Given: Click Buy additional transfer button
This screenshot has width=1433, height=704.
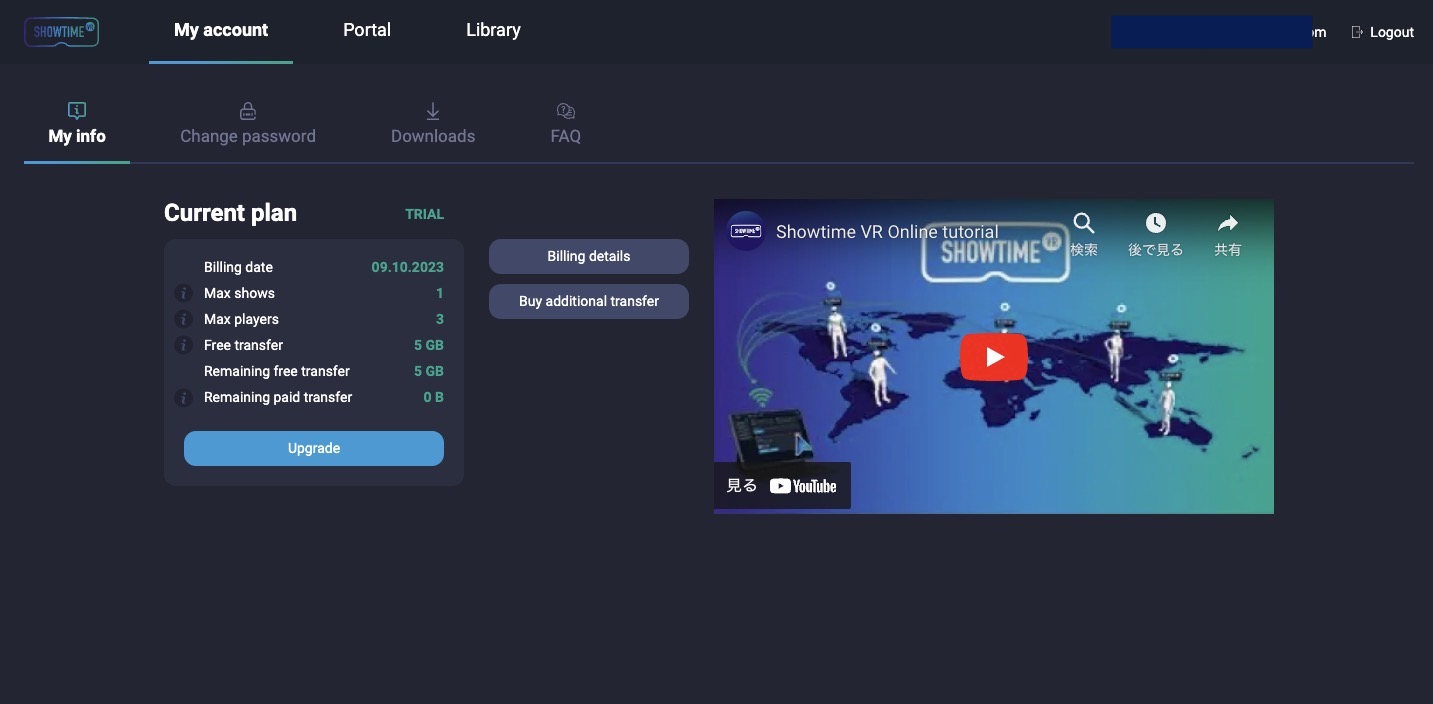Looking at the screenshot, I should pyautogui.click(x=588, y=301).
